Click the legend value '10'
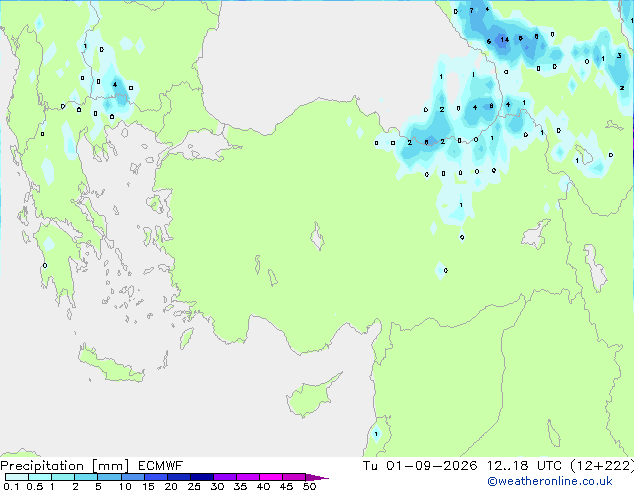Image resolution: width=634 pixels, height=490 pixels. (x=125, y=486)
